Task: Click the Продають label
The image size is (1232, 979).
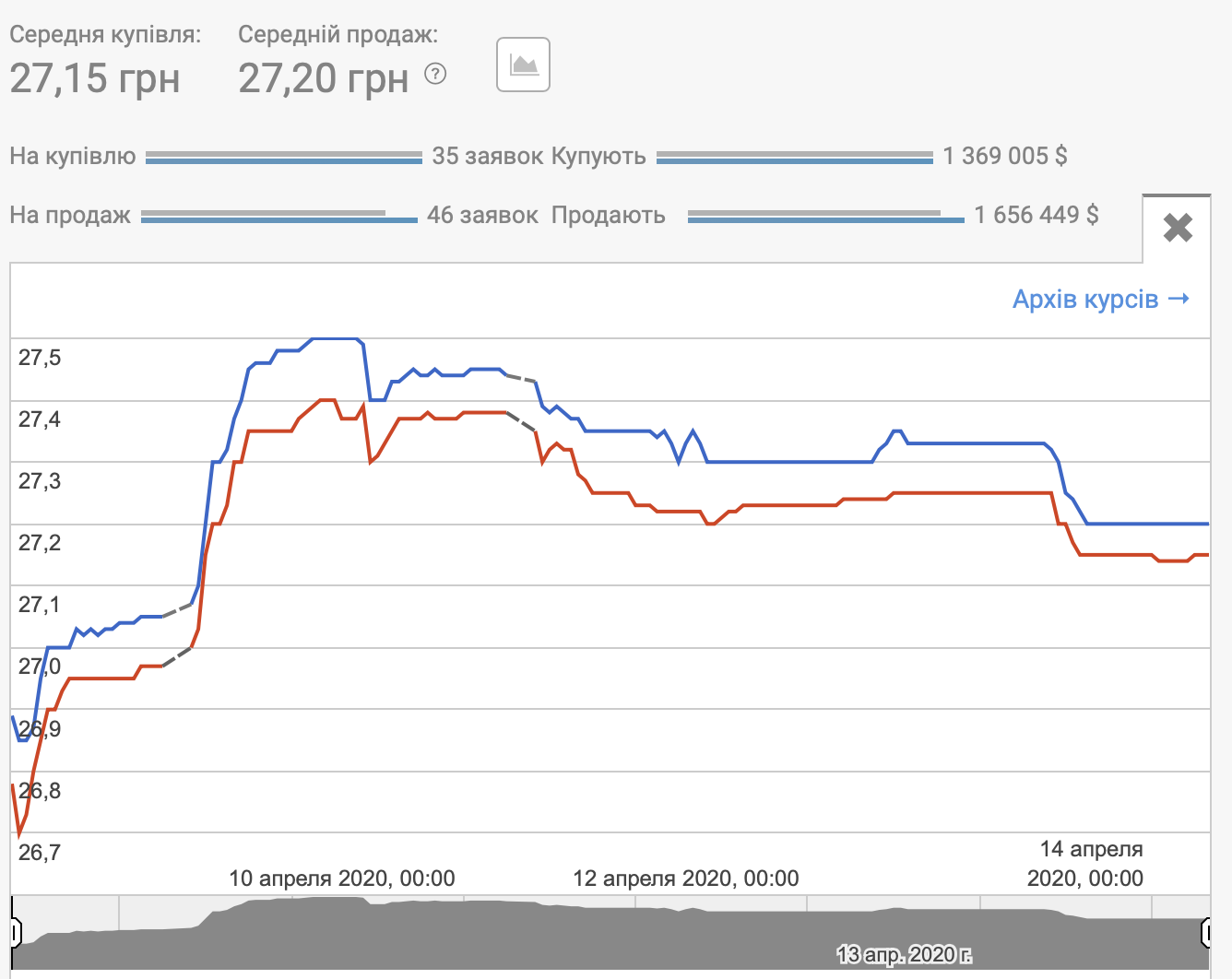Action: click(609, 215)
